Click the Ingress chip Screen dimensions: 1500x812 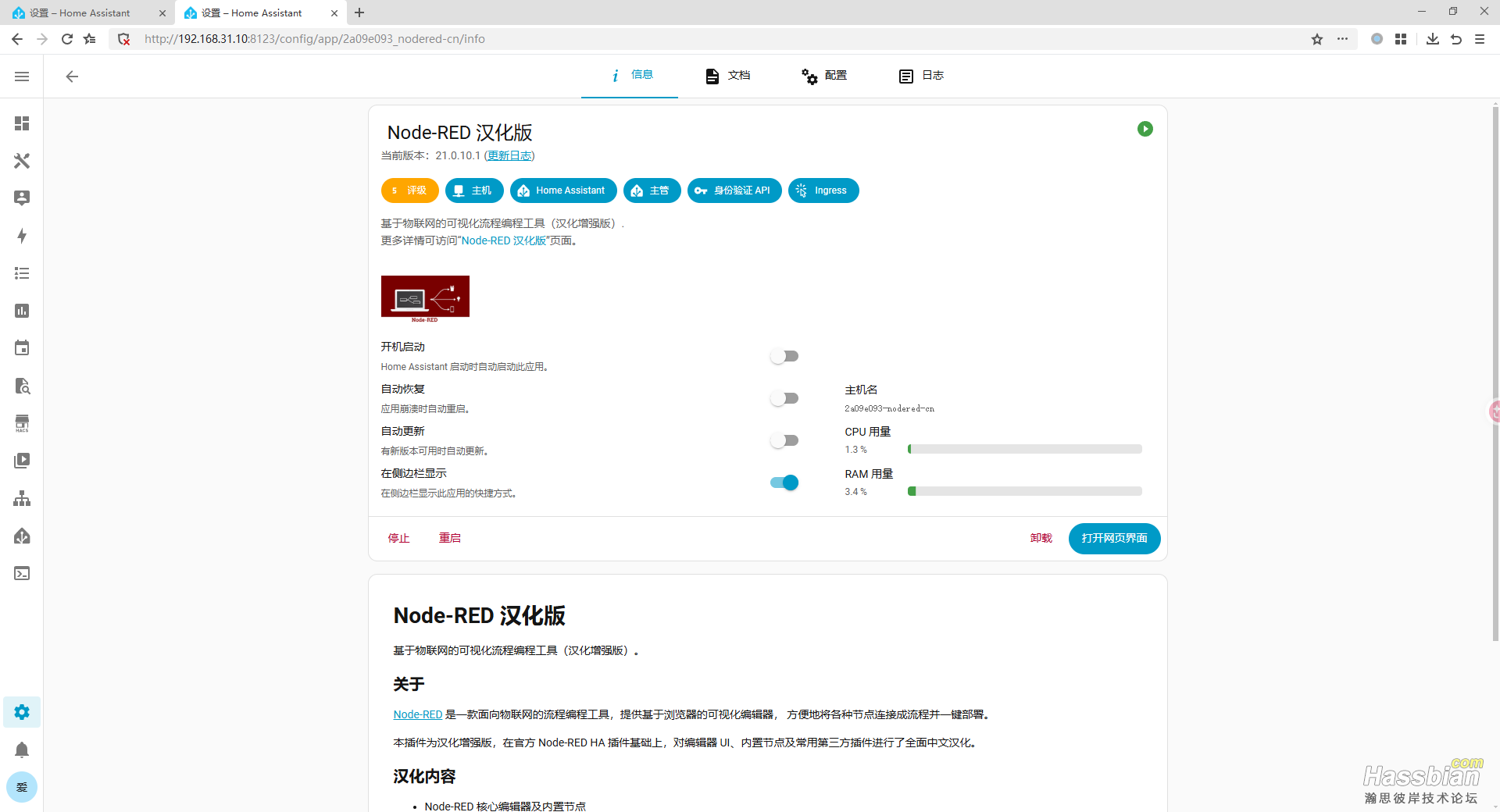pos(823,191)
